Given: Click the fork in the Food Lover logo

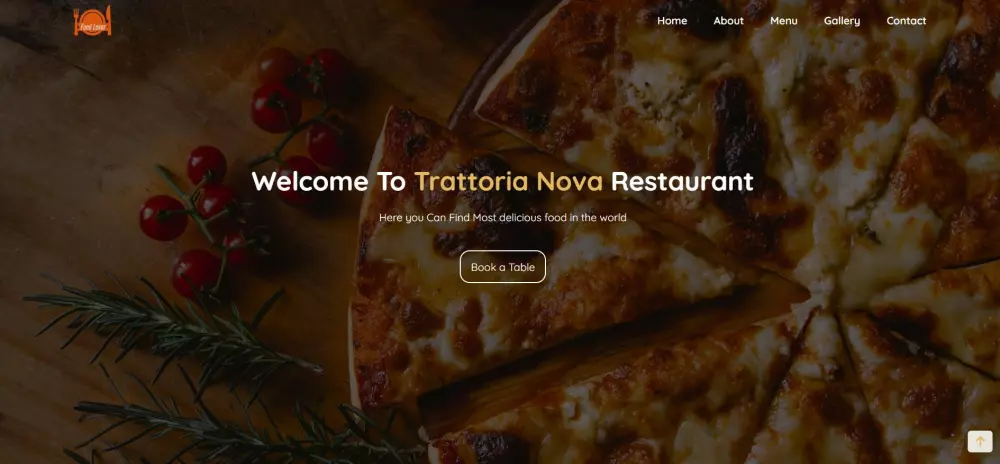Looking at the screenshot, I should click(77, 20).
